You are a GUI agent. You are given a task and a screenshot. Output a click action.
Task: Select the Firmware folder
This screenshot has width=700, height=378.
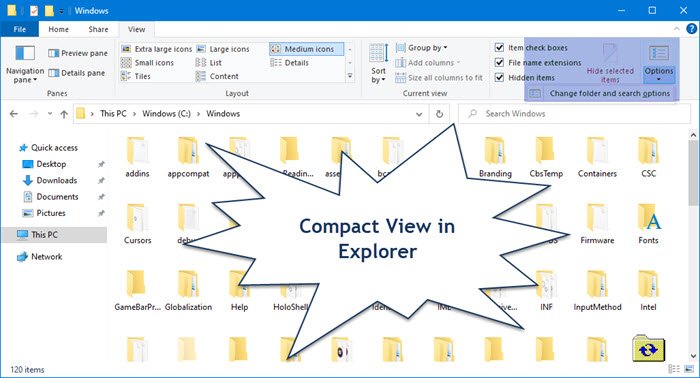coord(597,224)
